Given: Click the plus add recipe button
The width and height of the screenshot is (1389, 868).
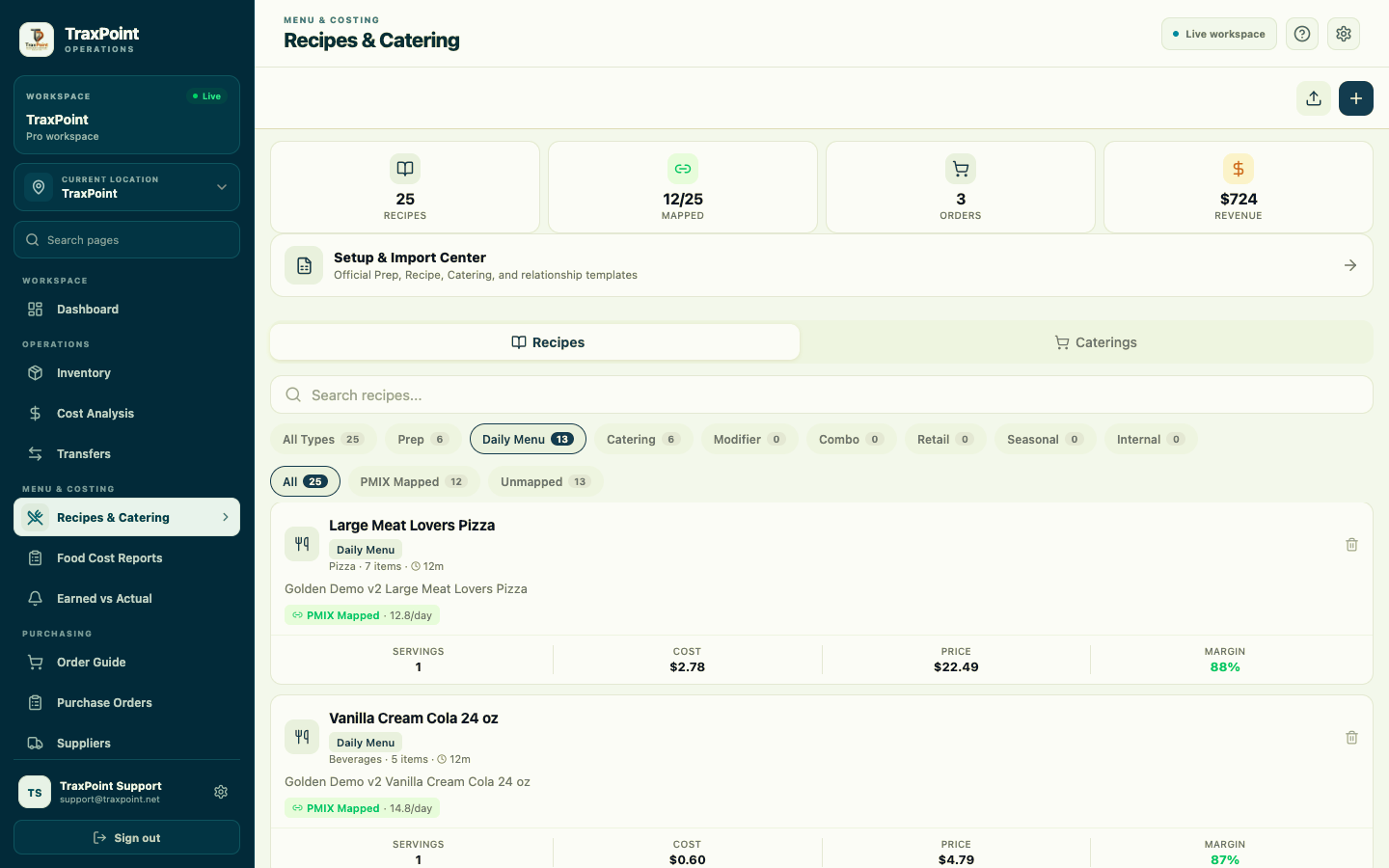Looking at the screenshot, I should coord(1356,98).
